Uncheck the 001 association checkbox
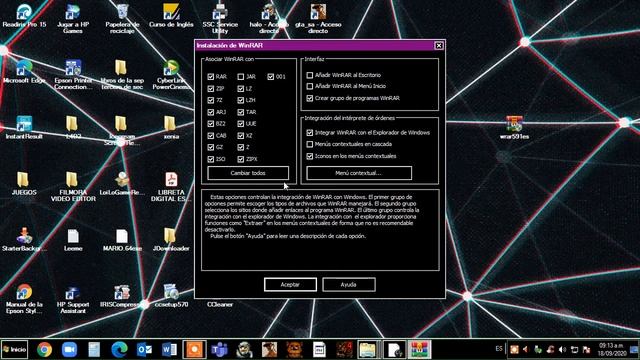The image size is (640, 360). (x=271, y=77)
